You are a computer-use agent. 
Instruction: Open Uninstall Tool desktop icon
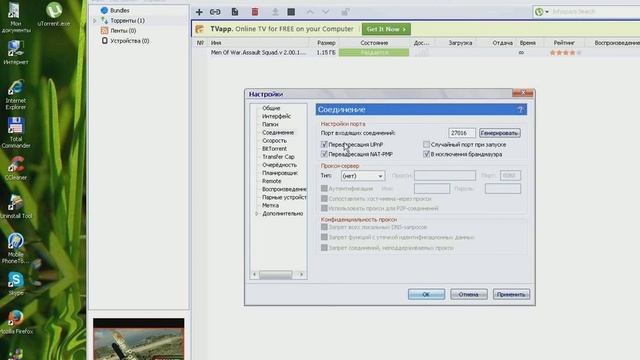16,207
